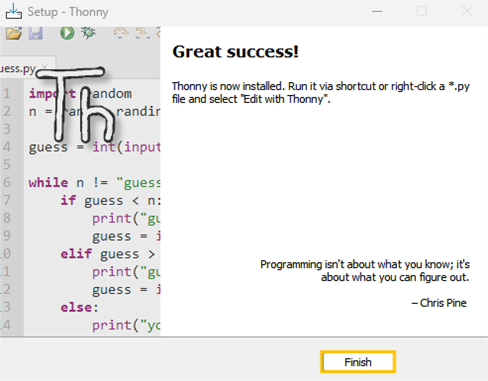
Task: Click the Finish button
Action: 358,362
